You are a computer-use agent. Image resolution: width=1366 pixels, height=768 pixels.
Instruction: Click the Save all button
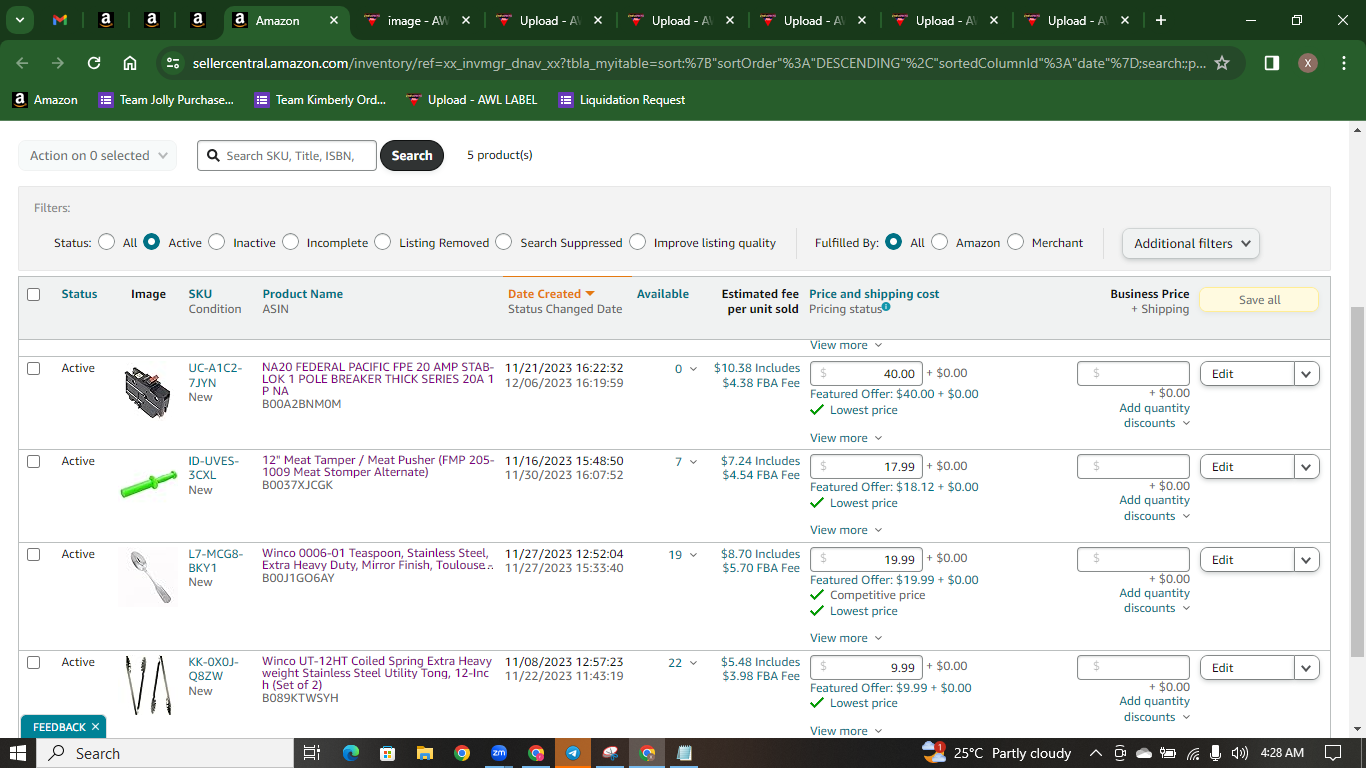pos(1259,300)
